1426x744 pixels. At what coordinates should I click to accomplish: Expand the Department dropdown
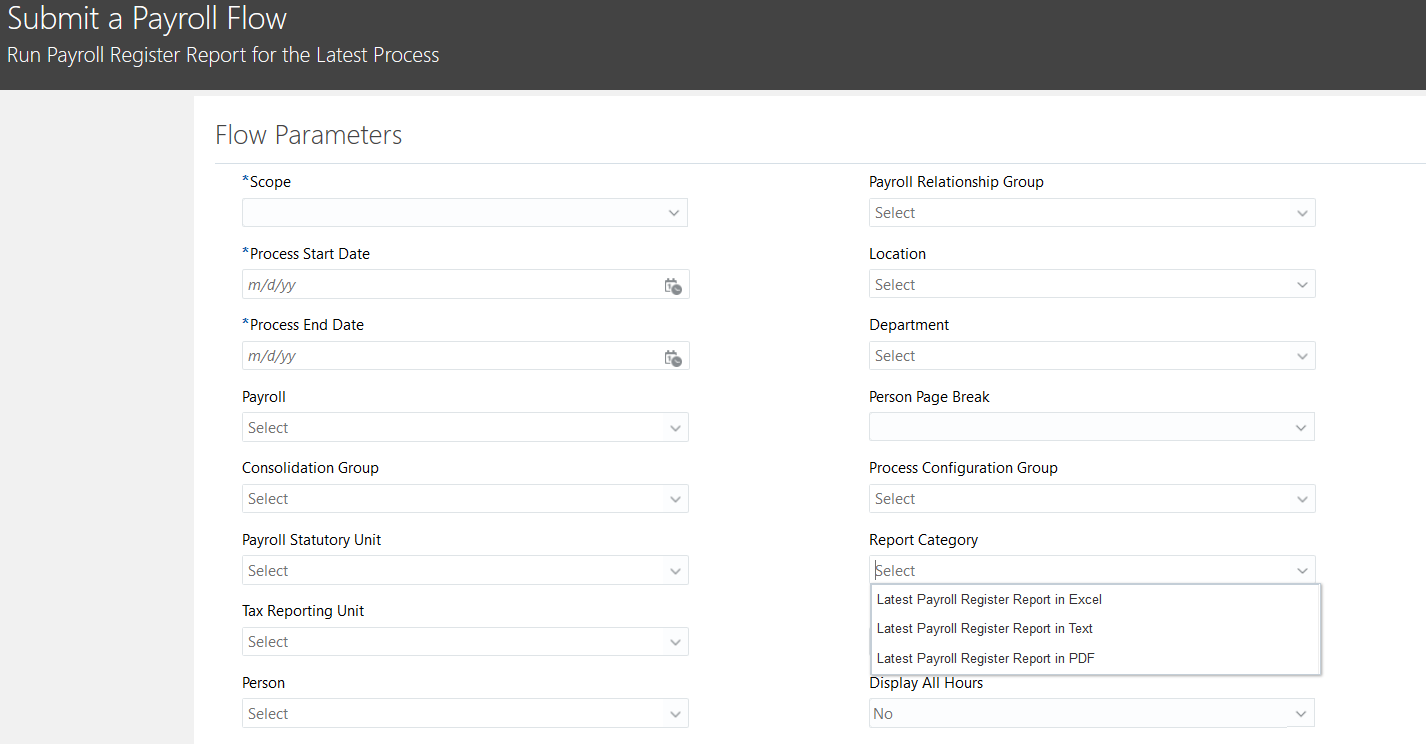pos(1302,356)
